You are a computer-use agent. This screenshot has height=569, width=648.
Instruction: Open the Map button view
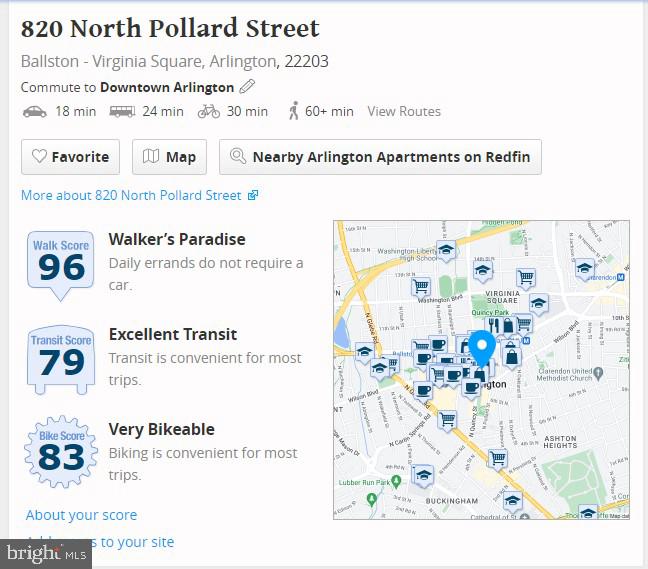[169, 157]
